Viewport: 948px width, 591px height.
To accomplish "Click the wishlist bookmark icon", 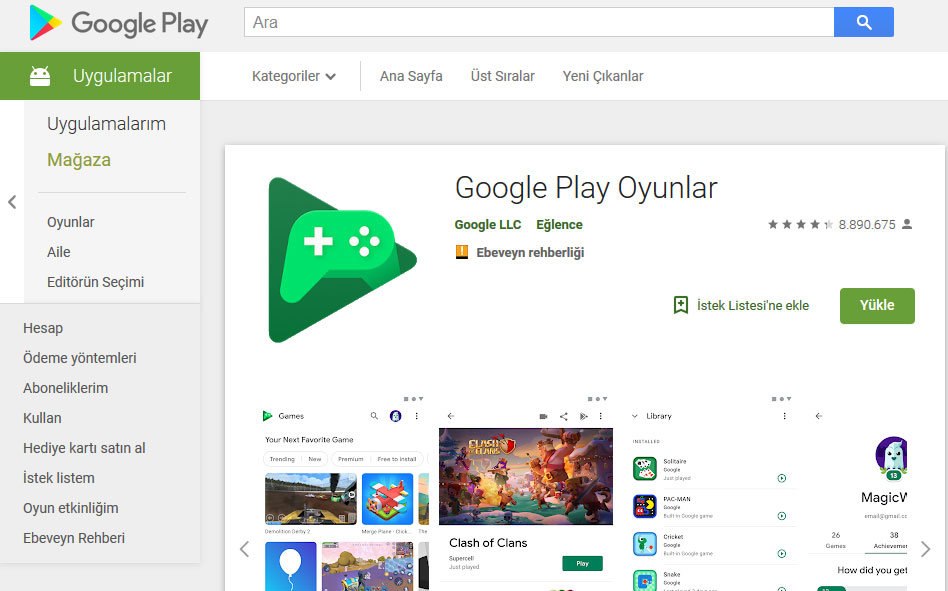I will pos(681,305).
